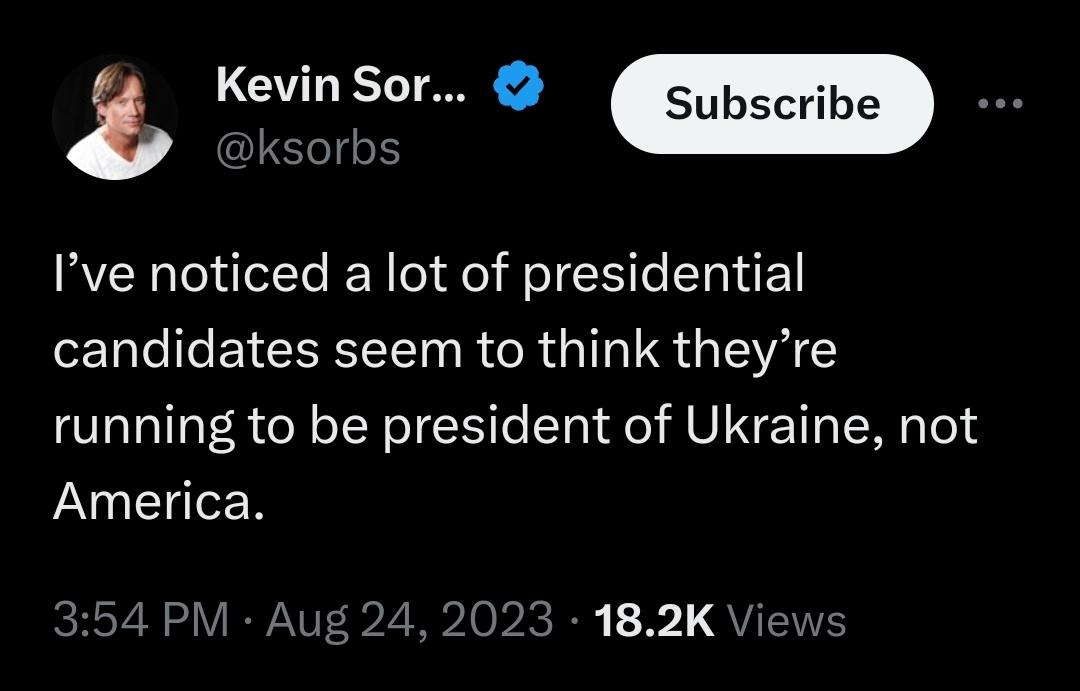Click the blue verified checkmark badge
1080x691 pixels.
518,88
